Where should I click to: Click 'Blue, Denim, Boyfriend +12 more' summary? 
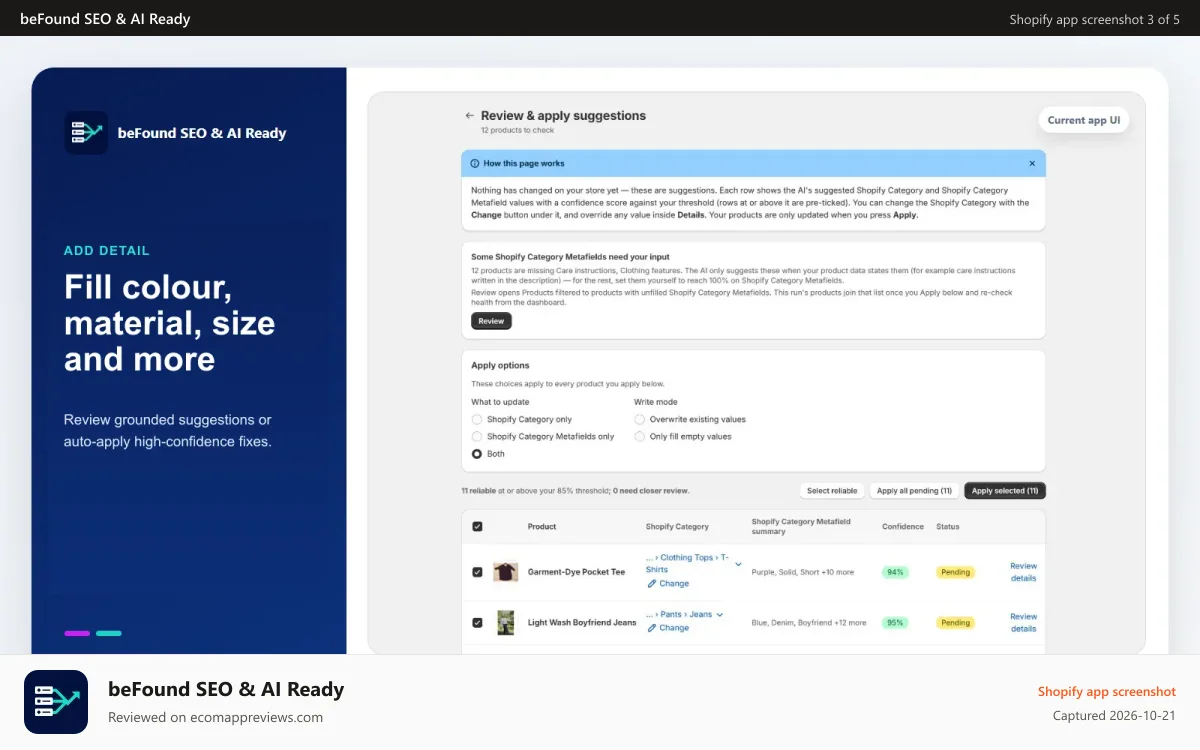tap(809, 622)
